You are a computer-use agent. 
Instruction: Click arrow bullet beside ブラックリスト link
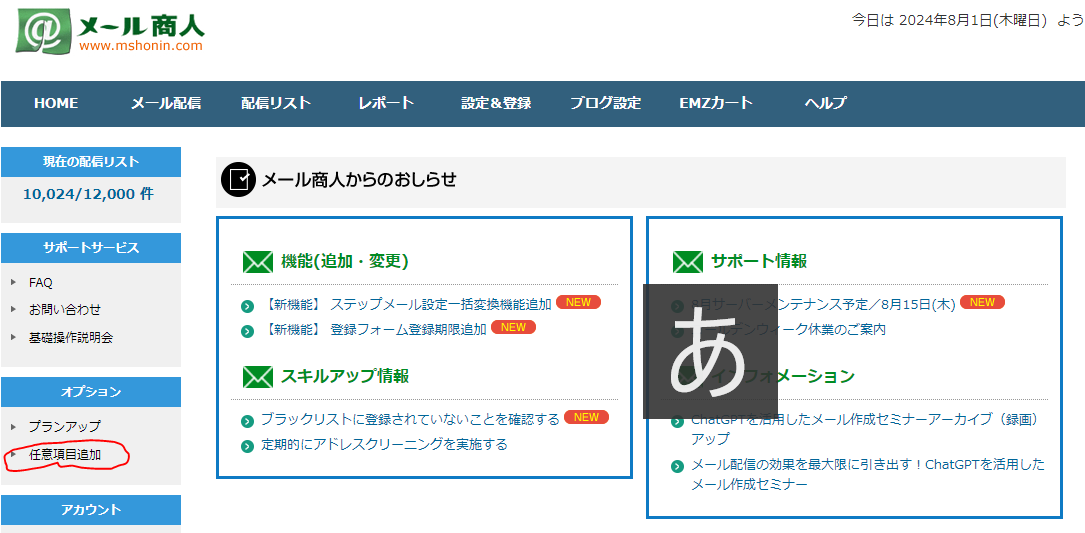tap(248, 422)
